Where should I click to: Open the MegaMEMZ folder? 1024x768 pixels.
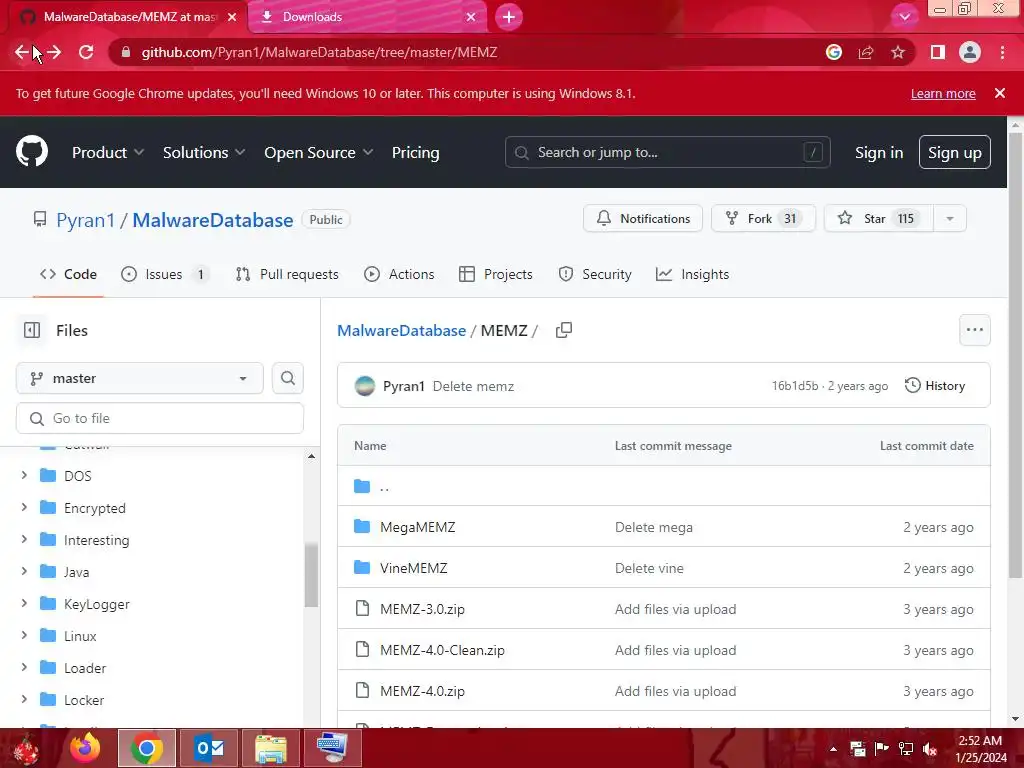(x=417, y=527)
